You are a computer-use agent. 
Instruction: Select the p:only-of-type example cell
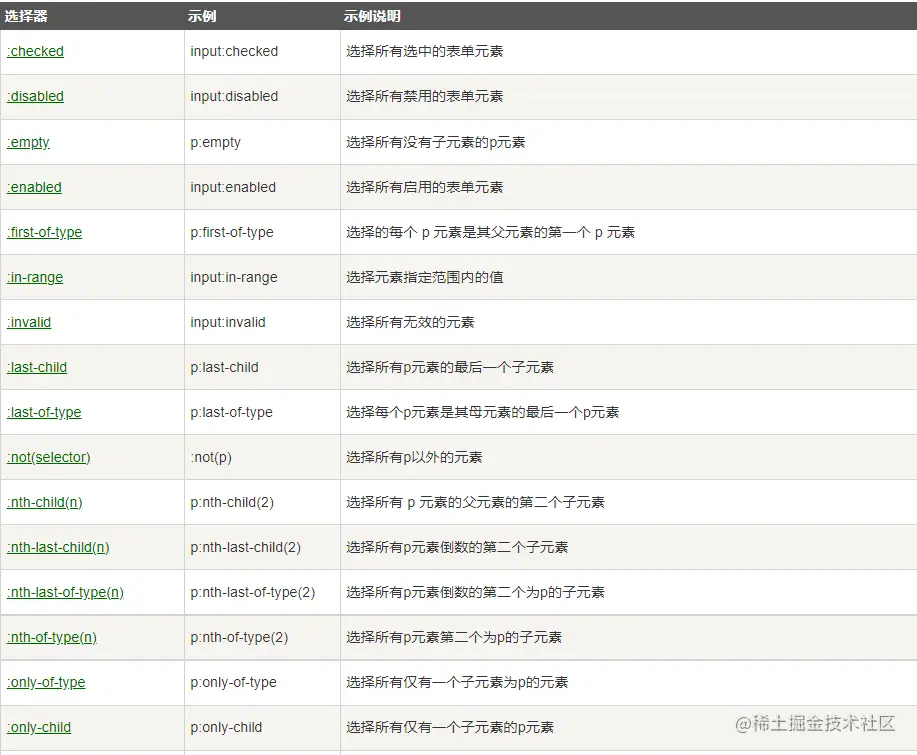pos(263,682)
